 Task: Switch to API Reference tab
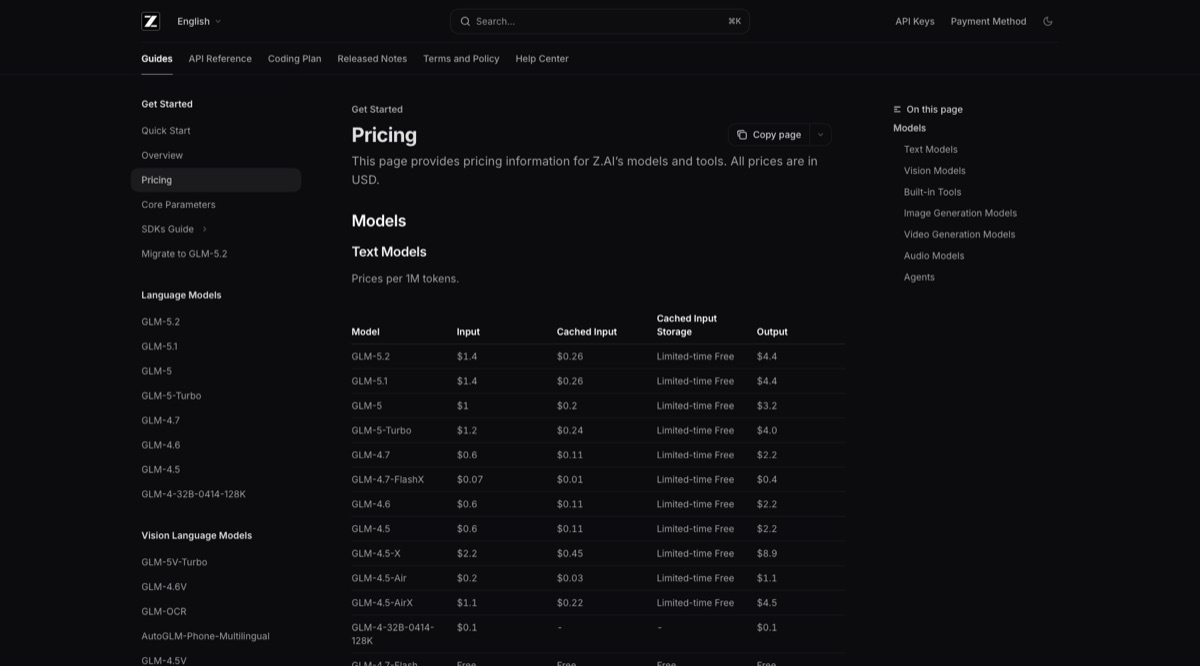coord(220,59)
